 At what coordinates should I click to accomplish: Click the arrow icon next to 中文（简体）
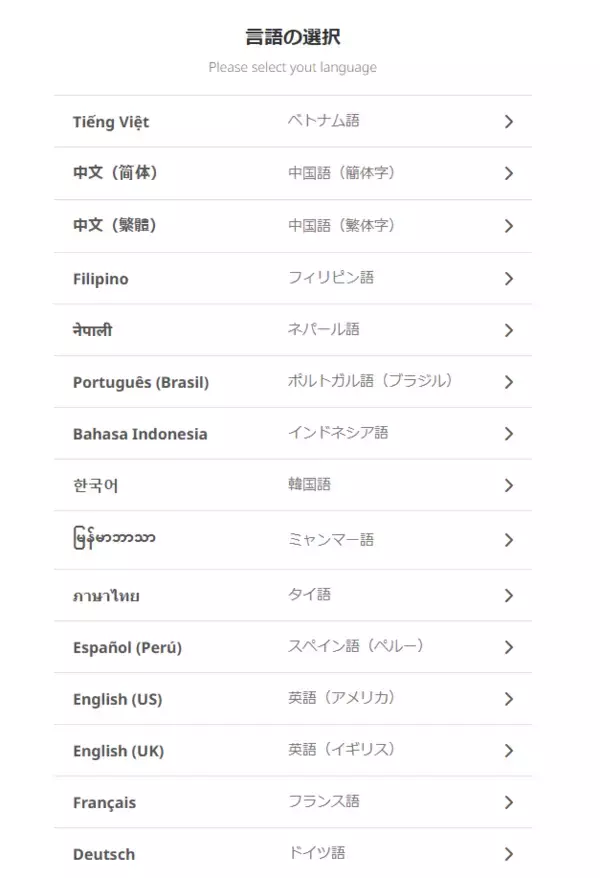pyautogui.click(x=509, y=173)
